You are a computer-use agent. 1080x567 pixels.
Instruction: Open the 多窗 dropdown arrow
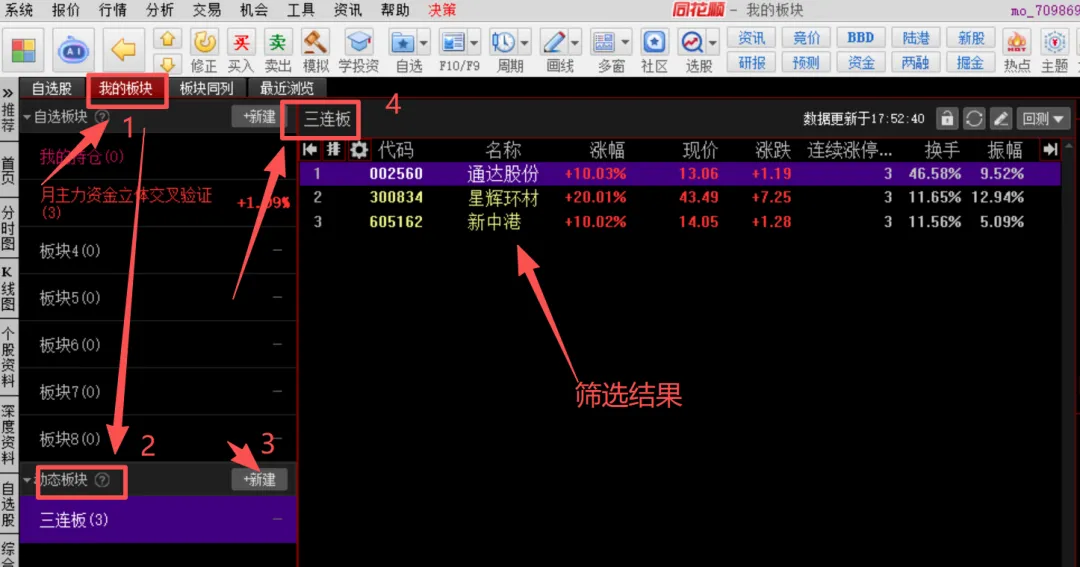pos(625,43)
